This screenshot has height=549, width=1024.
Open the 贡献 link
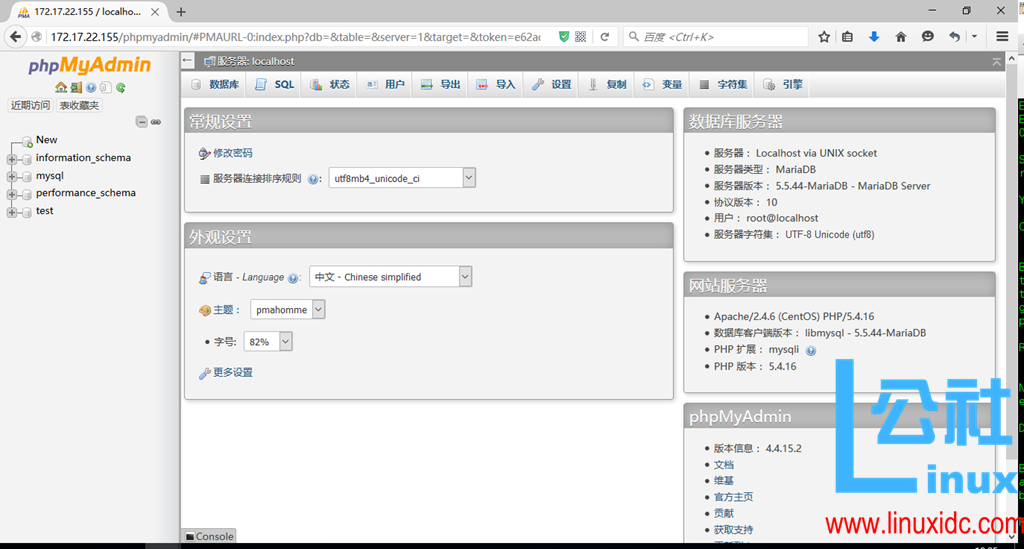pyautogui.click(x=724, y=513)
